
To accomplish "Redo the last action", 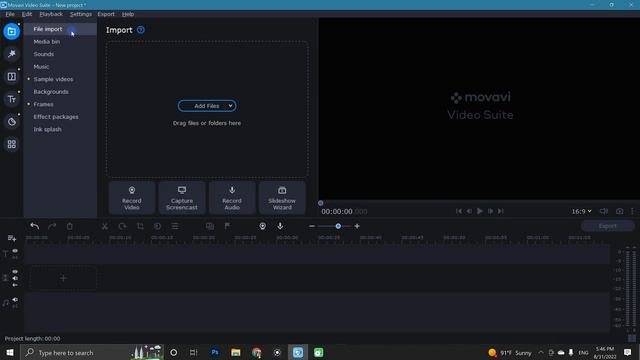I will click(x=52, y=226).
